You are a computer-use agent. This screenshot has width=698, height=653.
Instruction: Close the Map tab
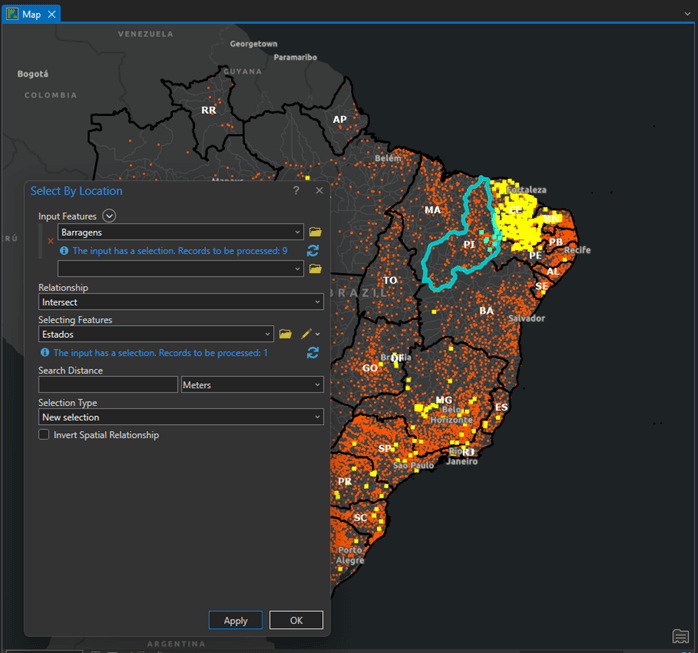click(52, 15)
